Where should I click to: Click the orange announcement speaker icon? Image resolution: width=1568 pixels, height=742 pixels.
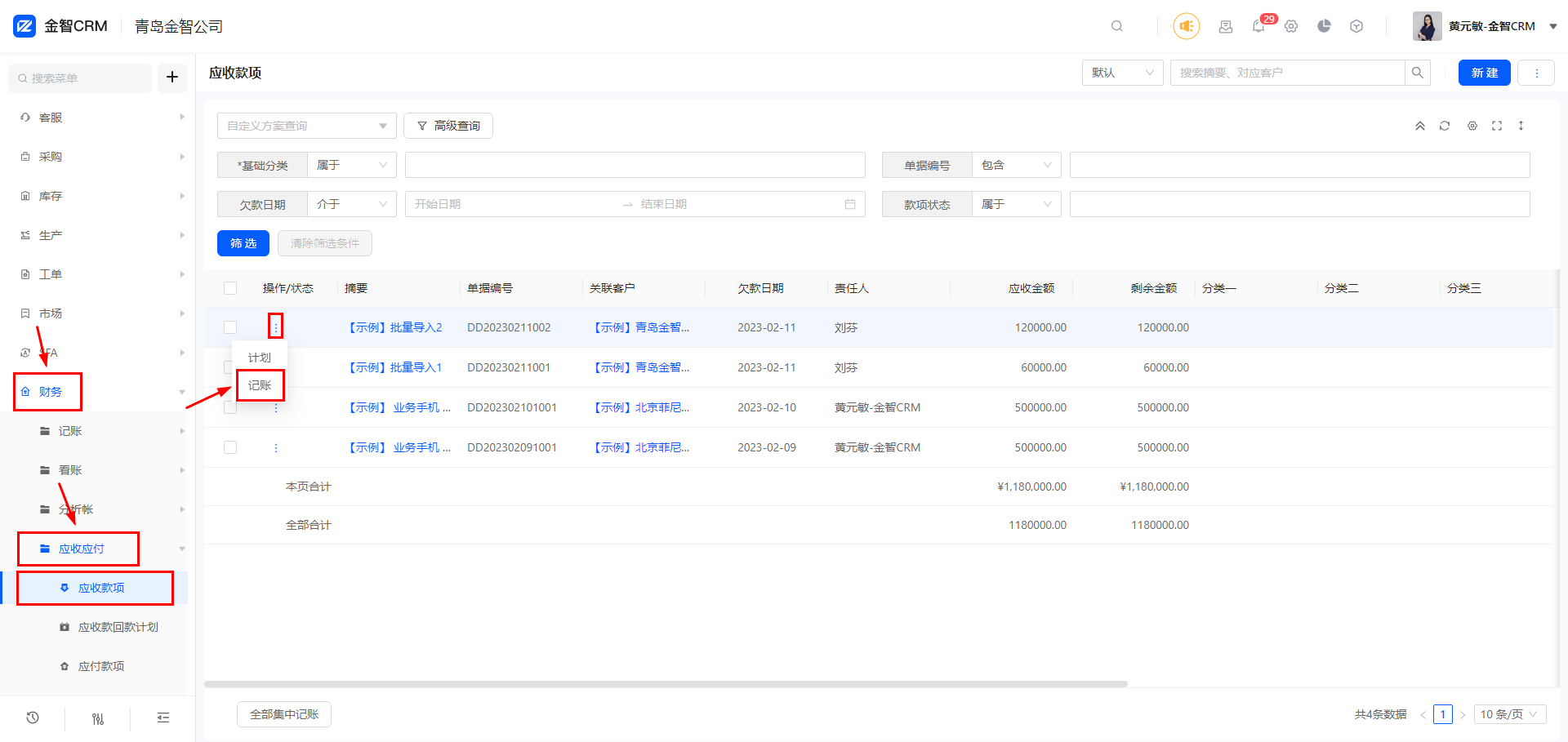[x=1187, y=26]
